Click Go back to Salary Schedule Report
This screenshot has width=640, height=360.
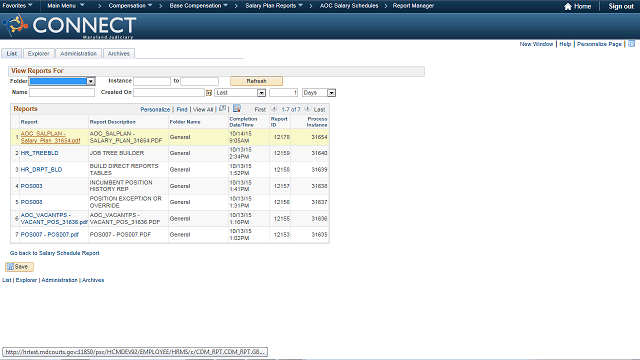tap(54, 253)
